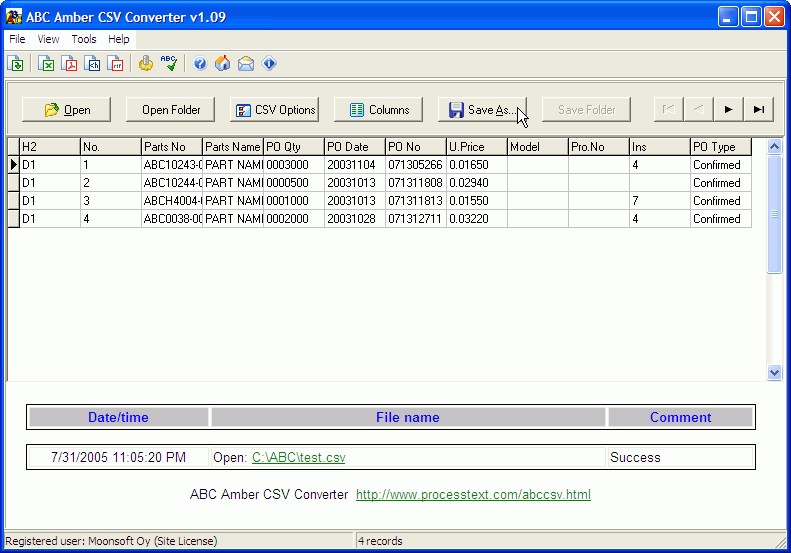
Task: Click the Open button
Action: click(67, 110)
